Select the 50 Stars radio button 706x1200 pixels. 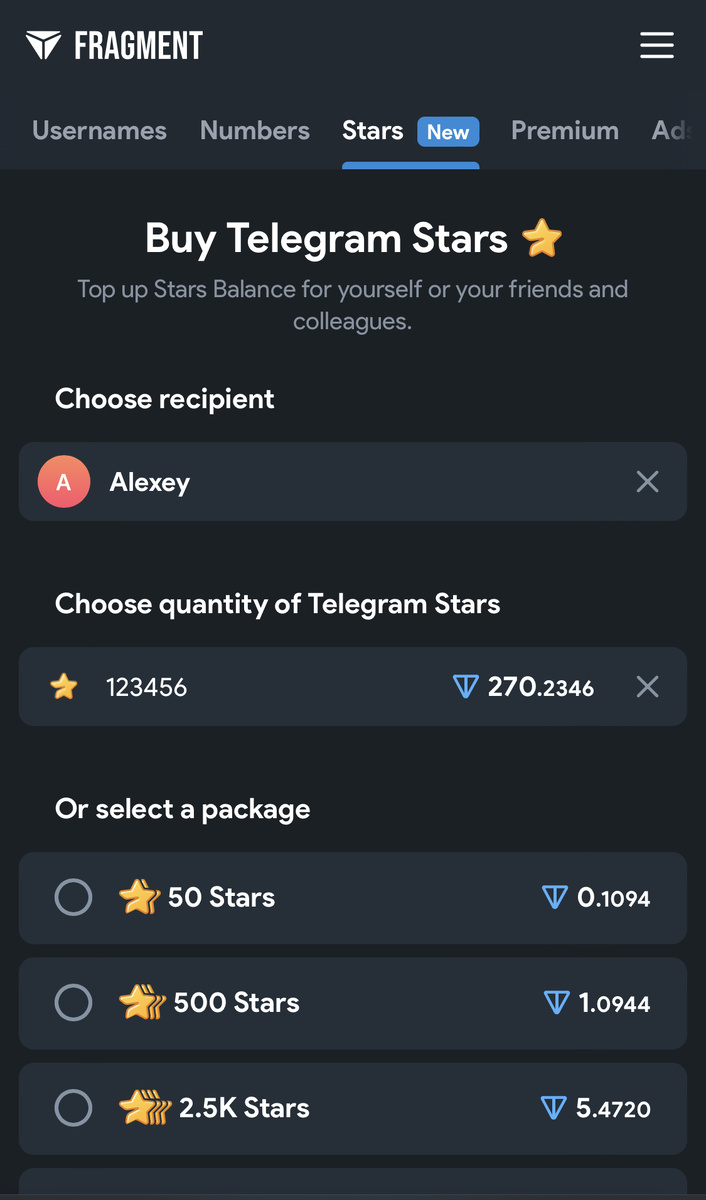73,897
